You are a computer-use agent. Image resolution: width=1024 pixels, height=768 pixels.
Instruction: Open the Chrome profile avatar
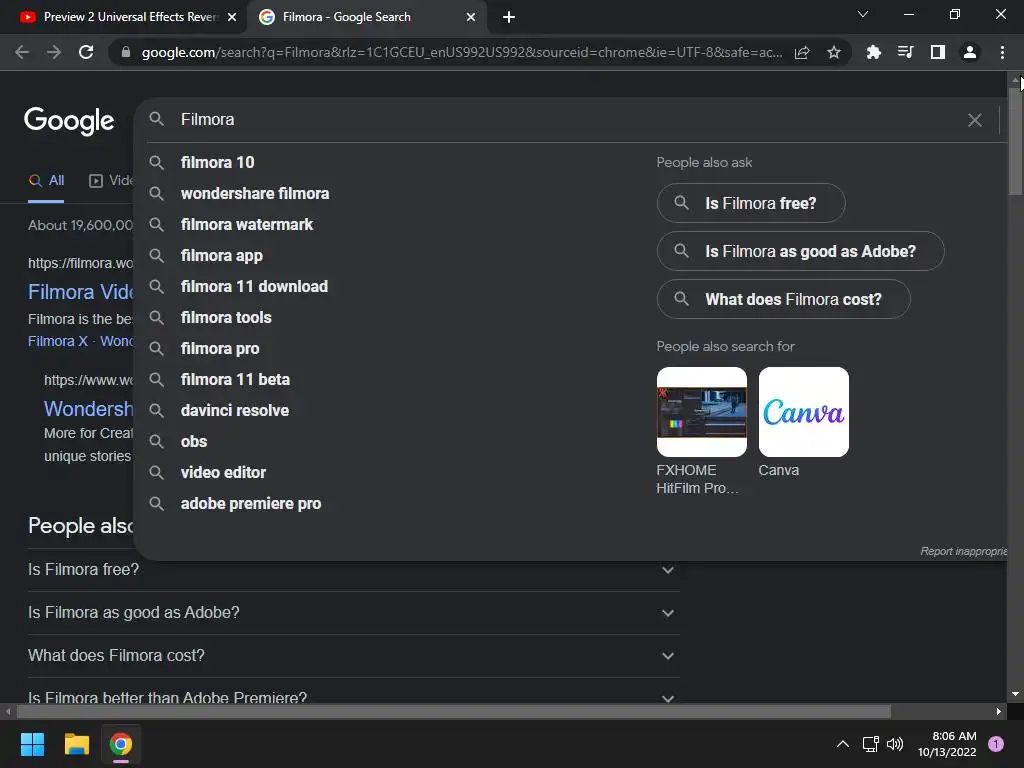pos(970,52)
